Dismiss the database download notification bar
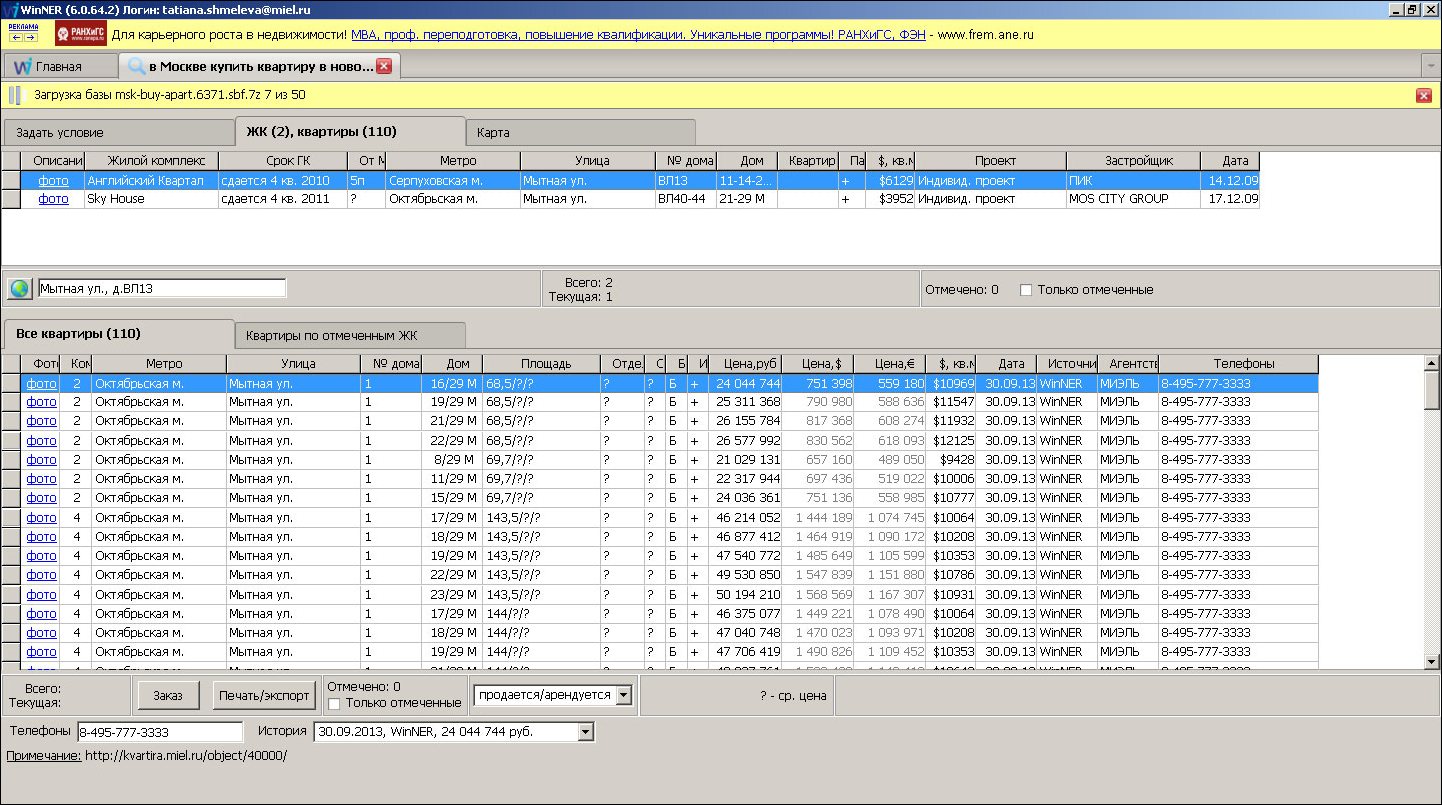The height and width of the screenshot is (805, 1442). pyautogui.click(x=1423, y=95)
